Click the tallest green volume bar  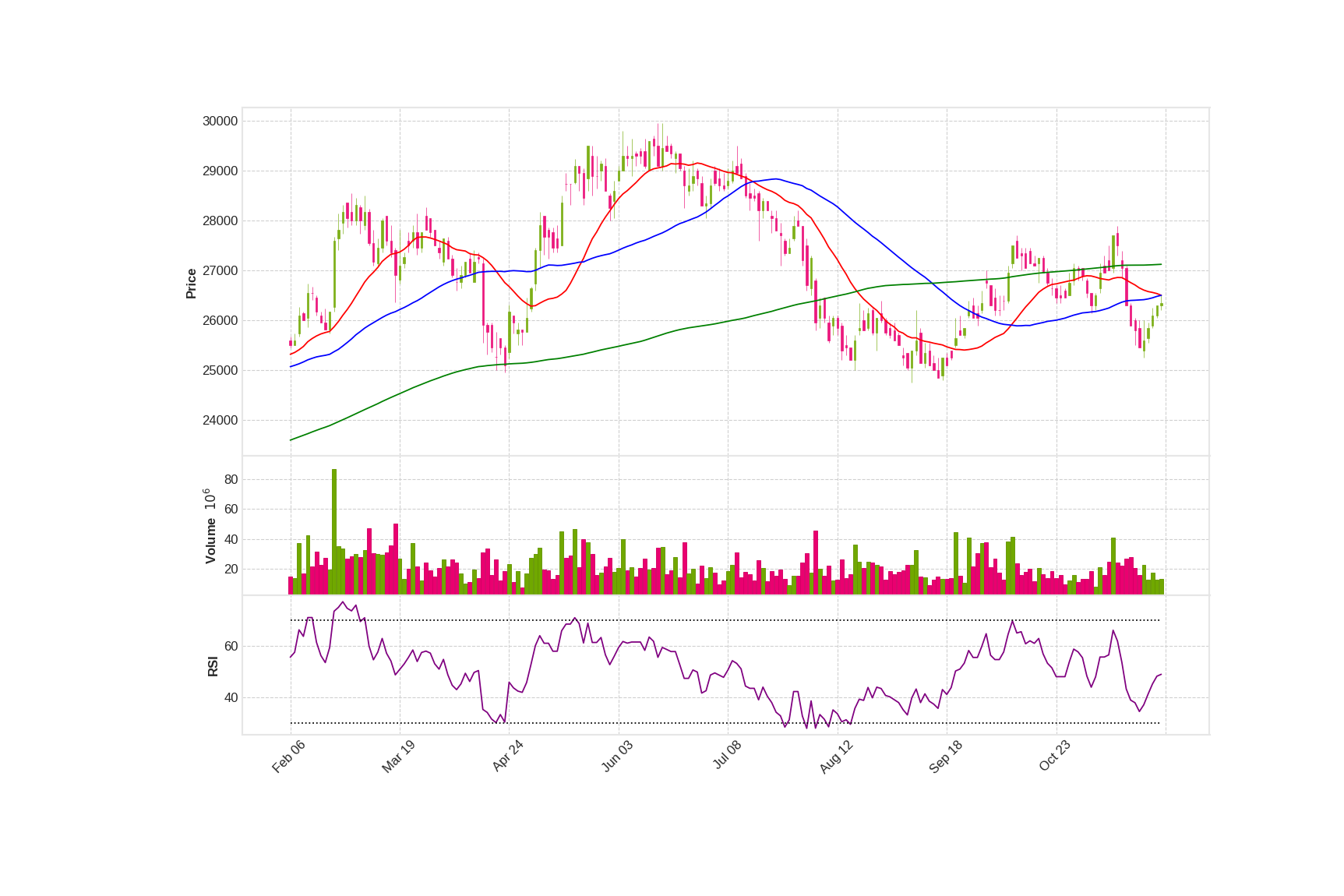(334, 531)
